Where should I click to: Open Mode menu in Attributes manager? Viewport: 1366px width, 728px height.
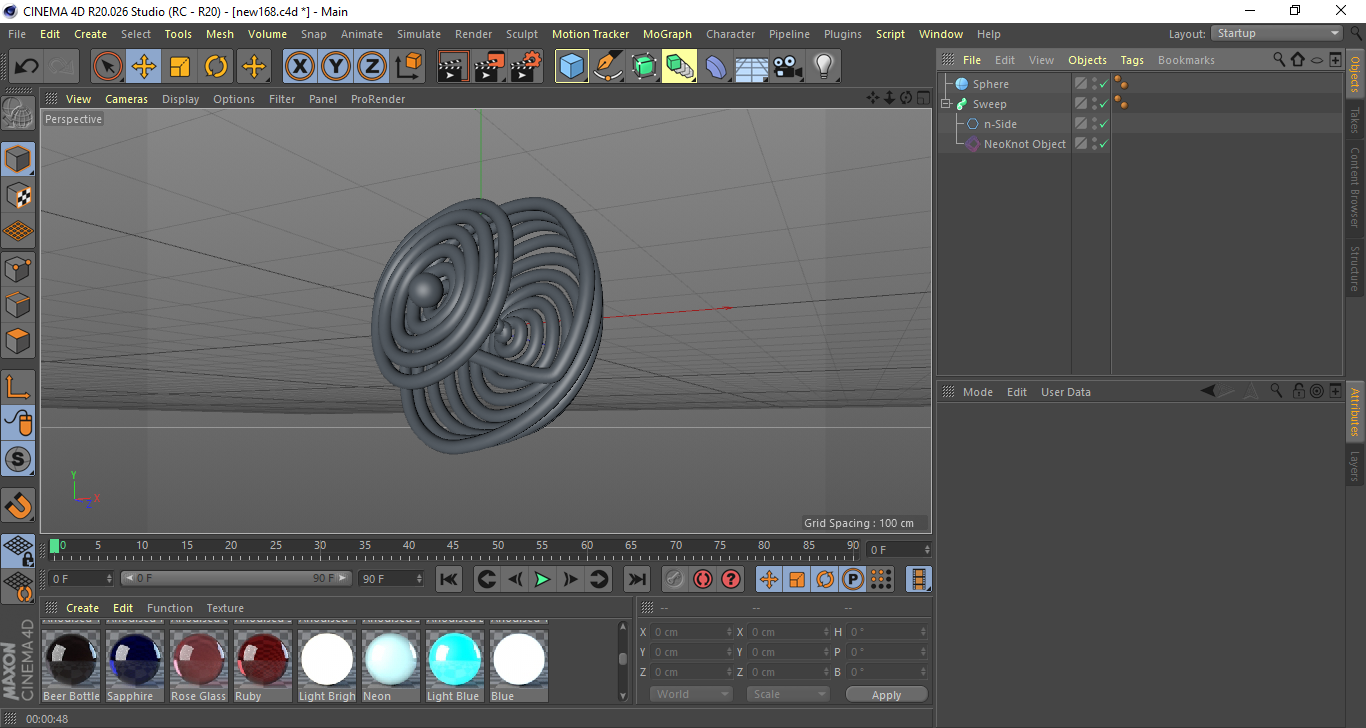point(978,392)
